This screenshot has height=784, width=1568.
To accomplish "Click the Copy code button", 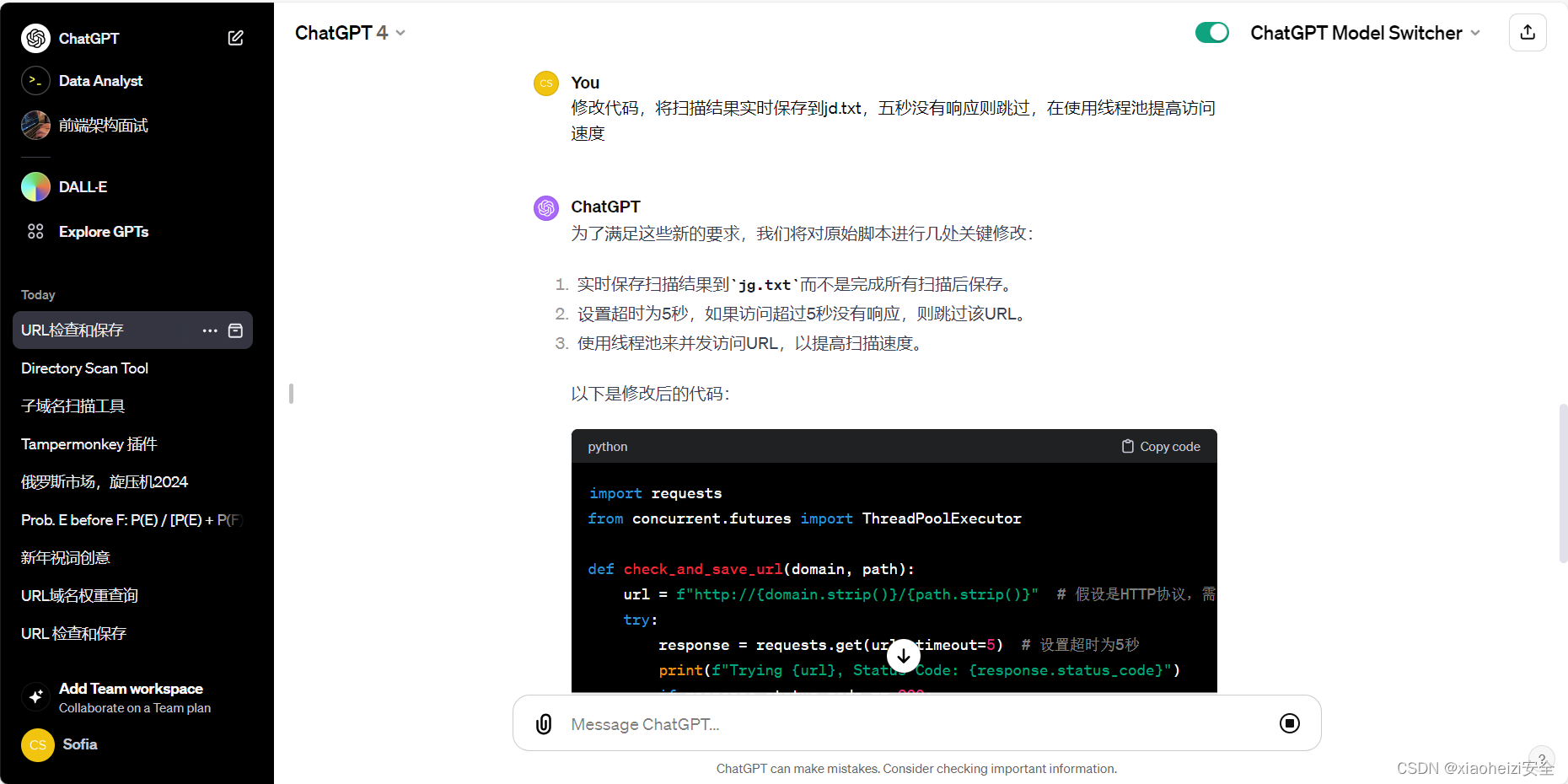I will click(x=1161, y=447).
